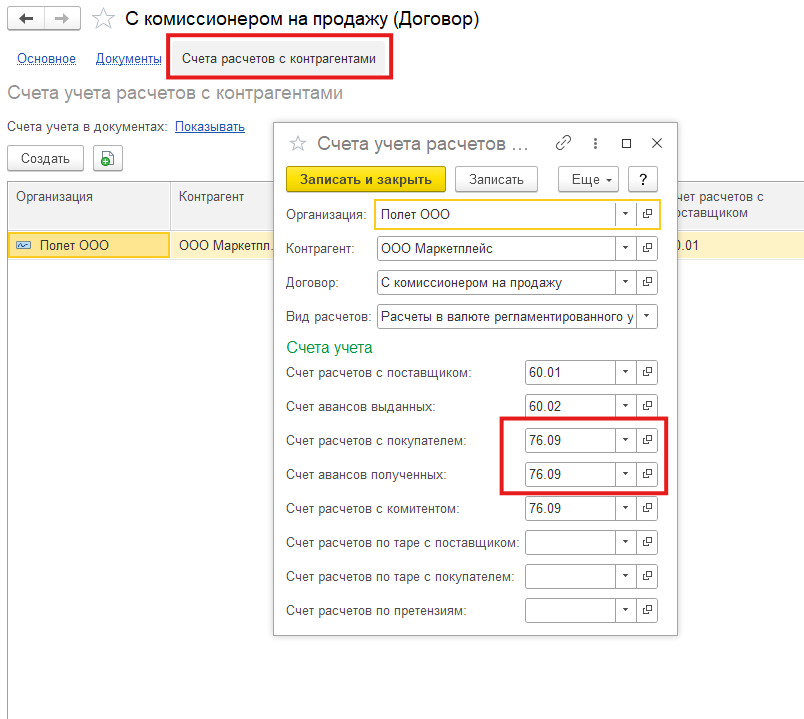
Task: Expand the Вид расчетов dropdown
Action: tap(647, 317)
